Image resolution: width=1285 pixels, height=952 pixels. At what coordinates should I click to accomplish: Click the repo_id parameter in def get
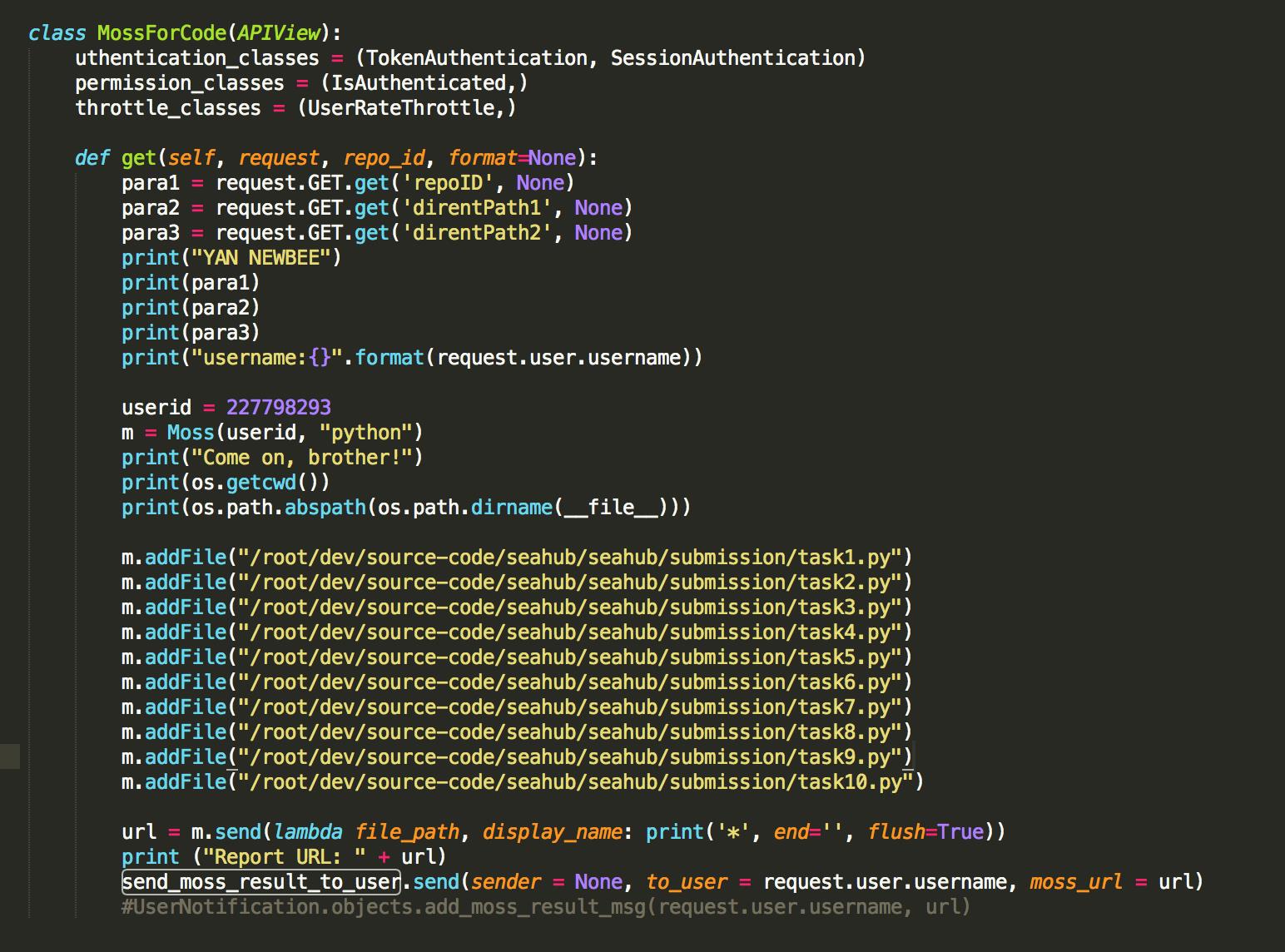click(x=384, y=158)
